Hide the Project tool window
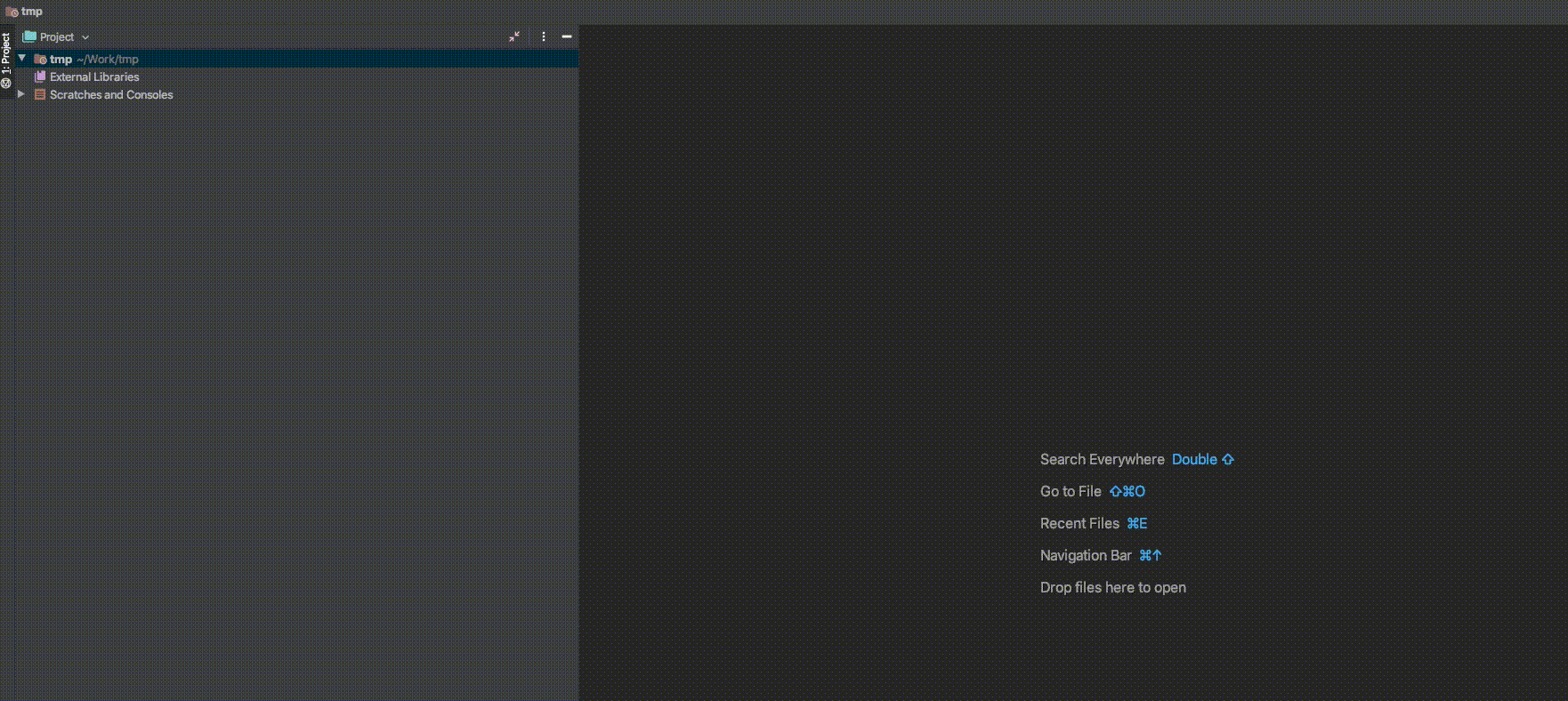The image size is (1568, 701). pos(567,37)
